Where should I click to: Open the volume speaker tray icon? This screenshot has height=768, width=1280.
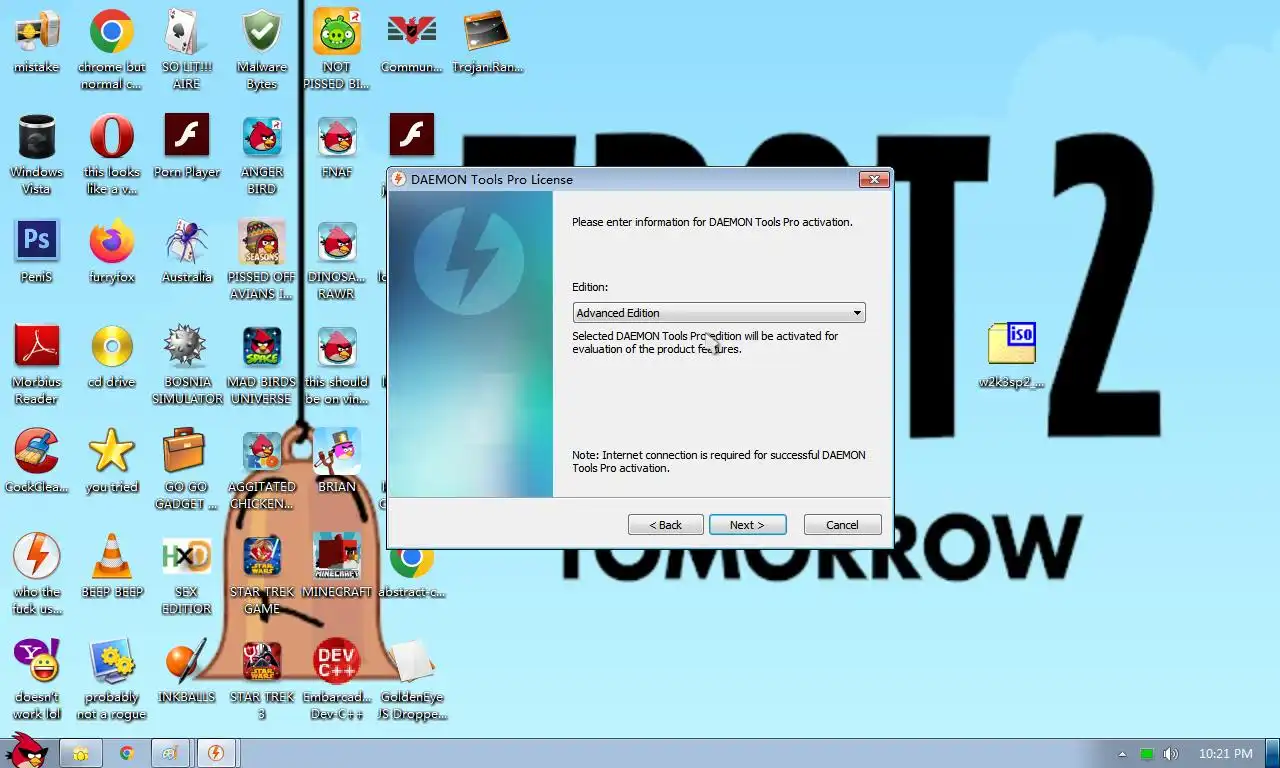(1171, 754)
